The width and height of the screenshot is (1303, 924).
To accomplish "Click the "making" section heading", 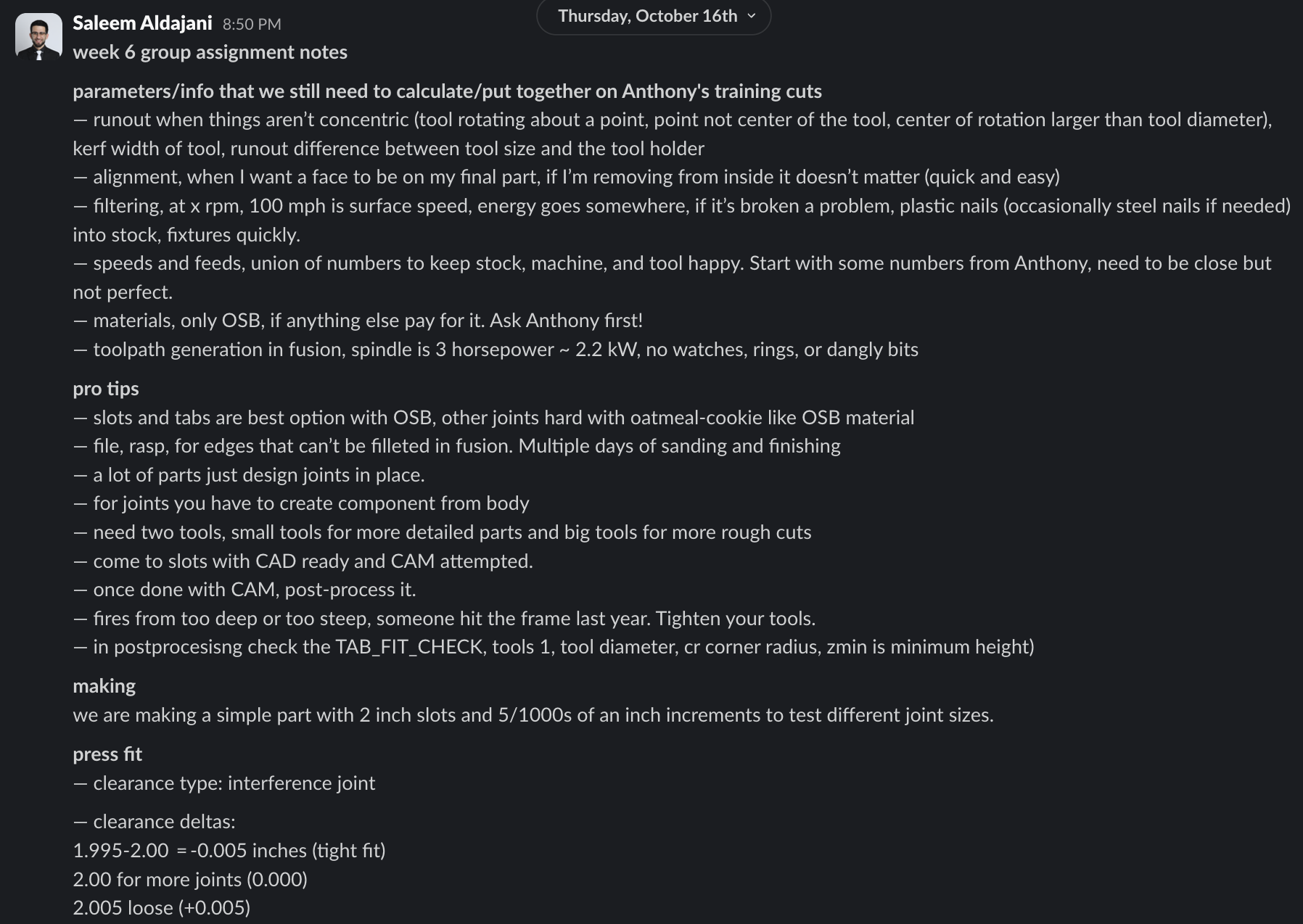I will point(104,686).
